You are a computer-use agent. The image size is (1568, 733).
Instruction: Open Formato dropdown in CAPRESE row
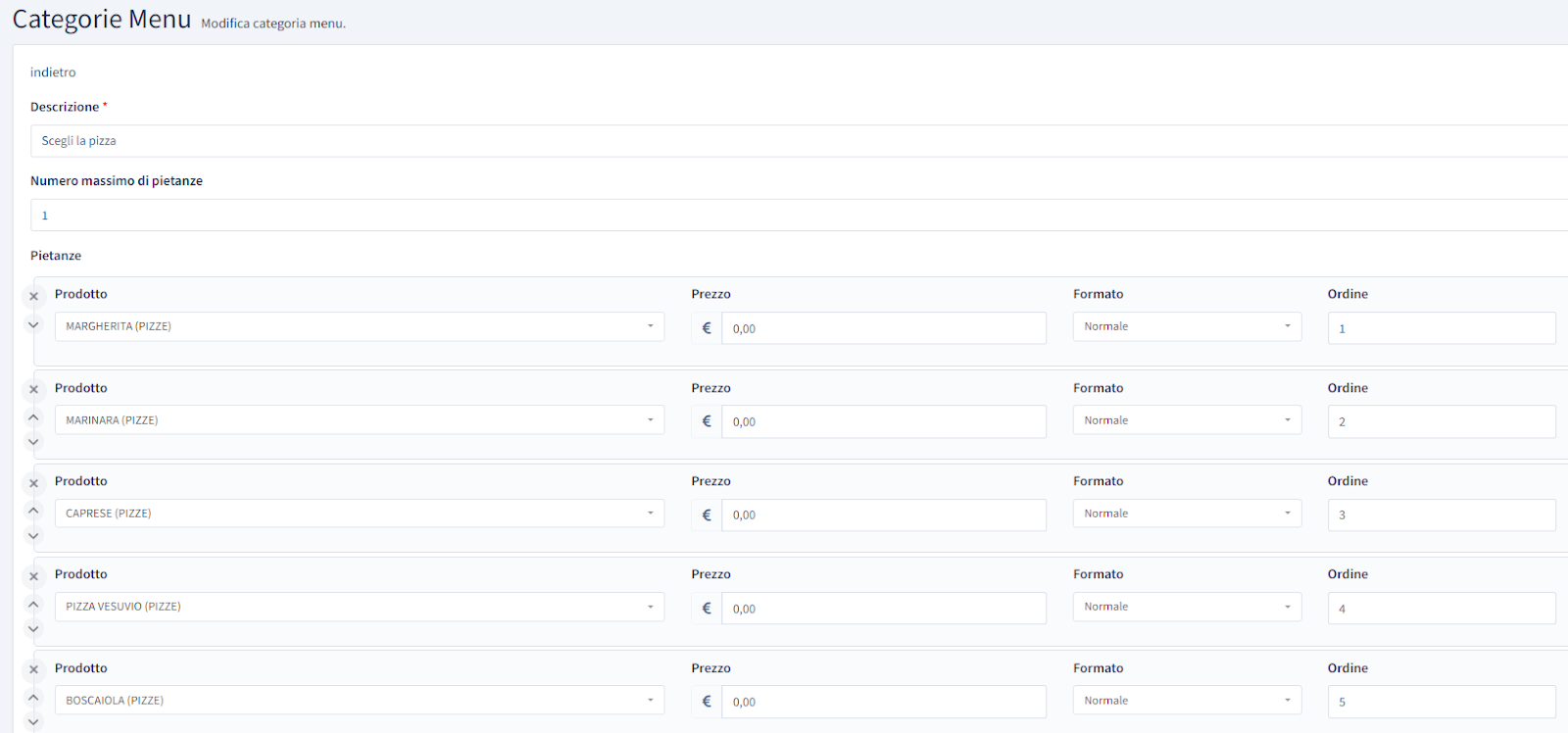pos(1187,513)
